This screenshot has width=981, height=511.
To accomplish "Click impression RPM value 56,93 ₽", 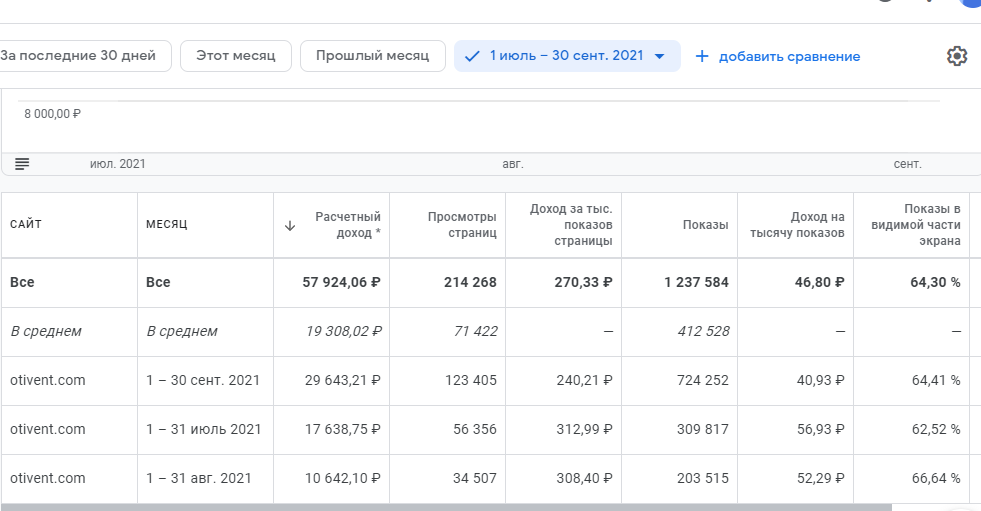I will pyautogui.click(x=820, y=429).
